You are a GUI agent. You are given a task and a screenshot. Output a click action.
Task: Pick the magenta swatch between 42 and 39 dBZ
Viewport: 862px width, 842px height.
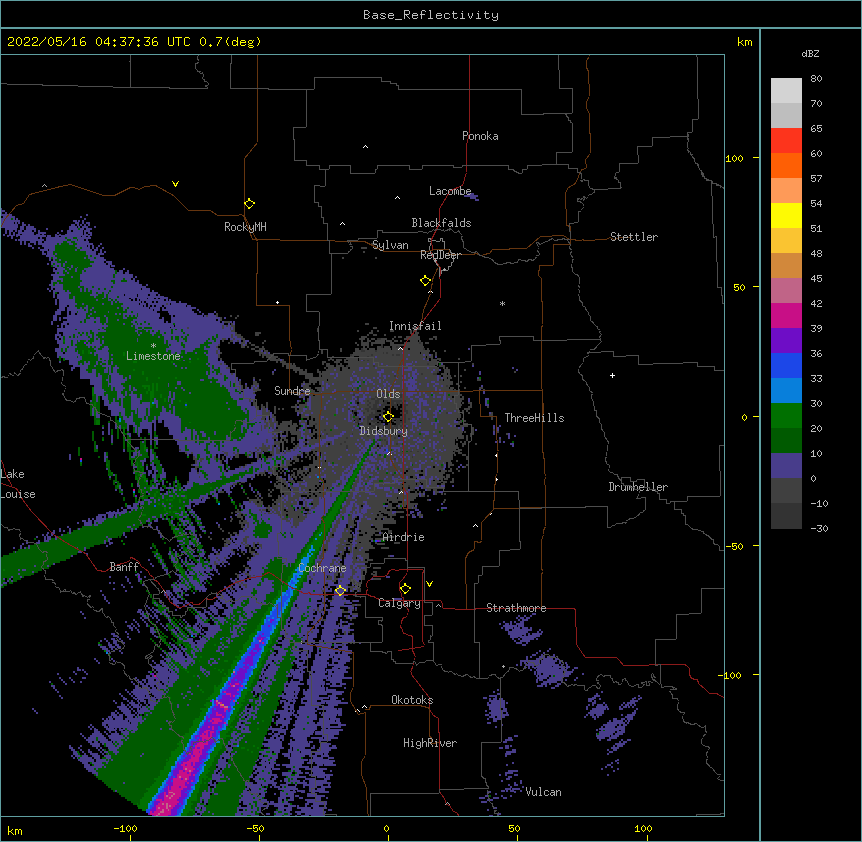(x=786, y=315)
